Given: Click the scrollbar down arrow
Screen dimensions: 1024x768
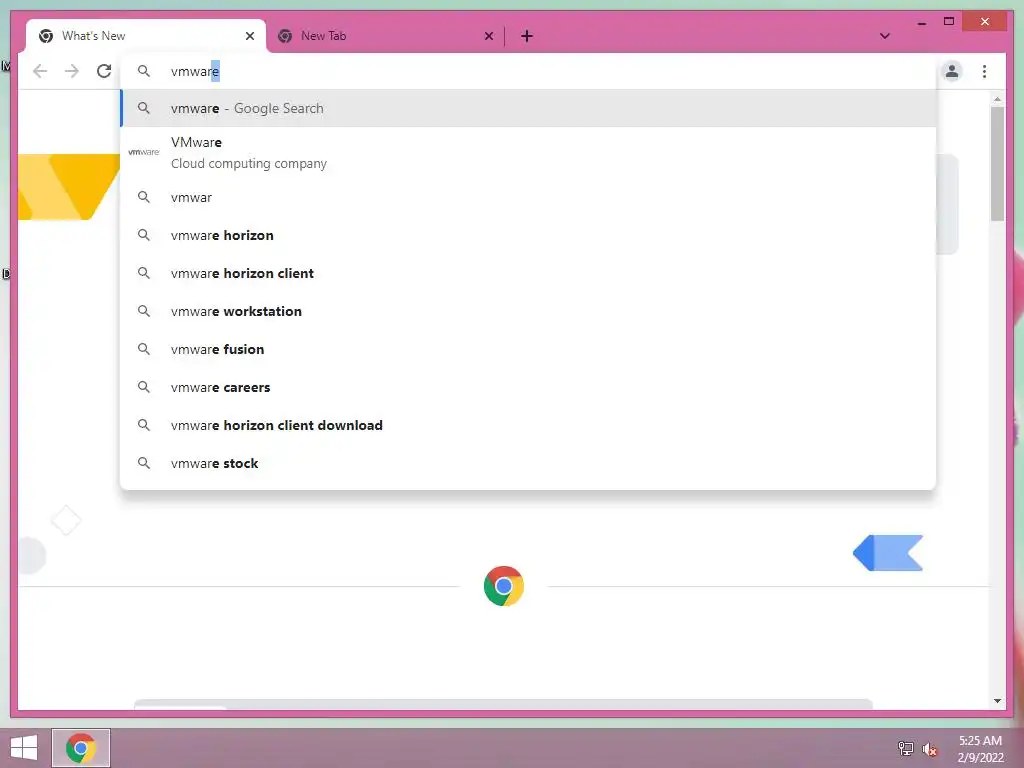Looking at the screenshot, I should click(x=997, y=701).
